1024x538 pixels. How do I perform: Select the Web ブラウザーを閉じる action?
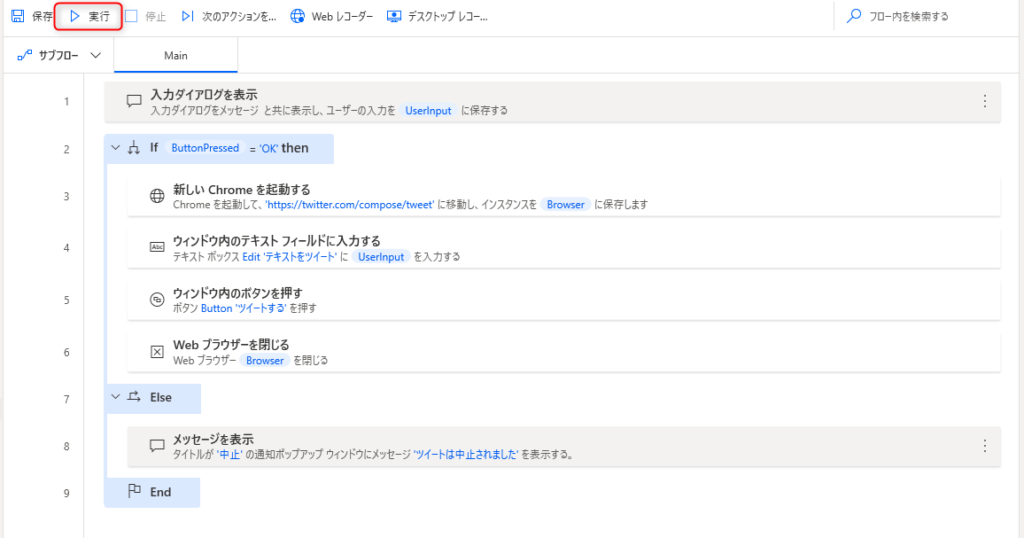point(564,352)
